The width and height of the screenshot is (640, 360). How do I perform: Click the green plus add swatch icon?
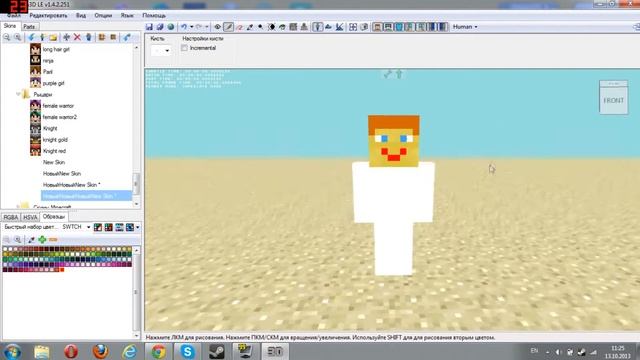point(42,240)
